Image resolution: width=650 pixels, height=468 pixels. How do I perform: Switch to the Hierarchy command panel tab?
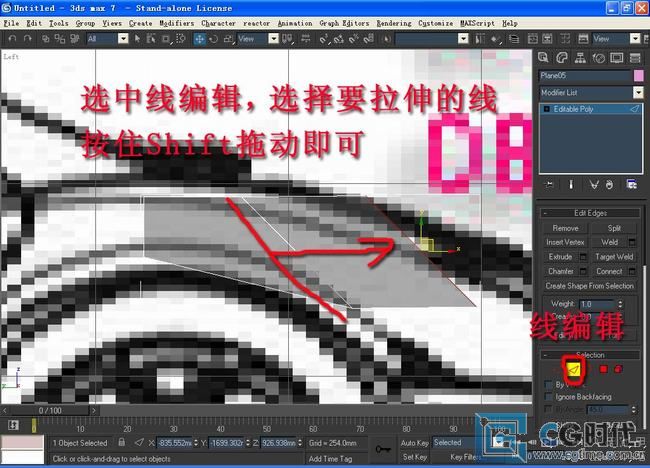point(580,58)
